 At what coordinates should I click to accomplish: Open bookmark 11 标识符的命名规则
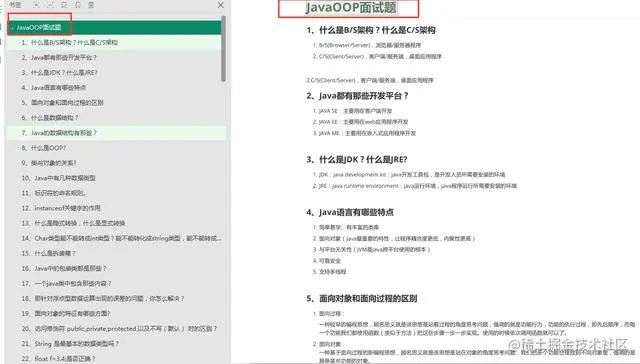click(x=53, y=193)
